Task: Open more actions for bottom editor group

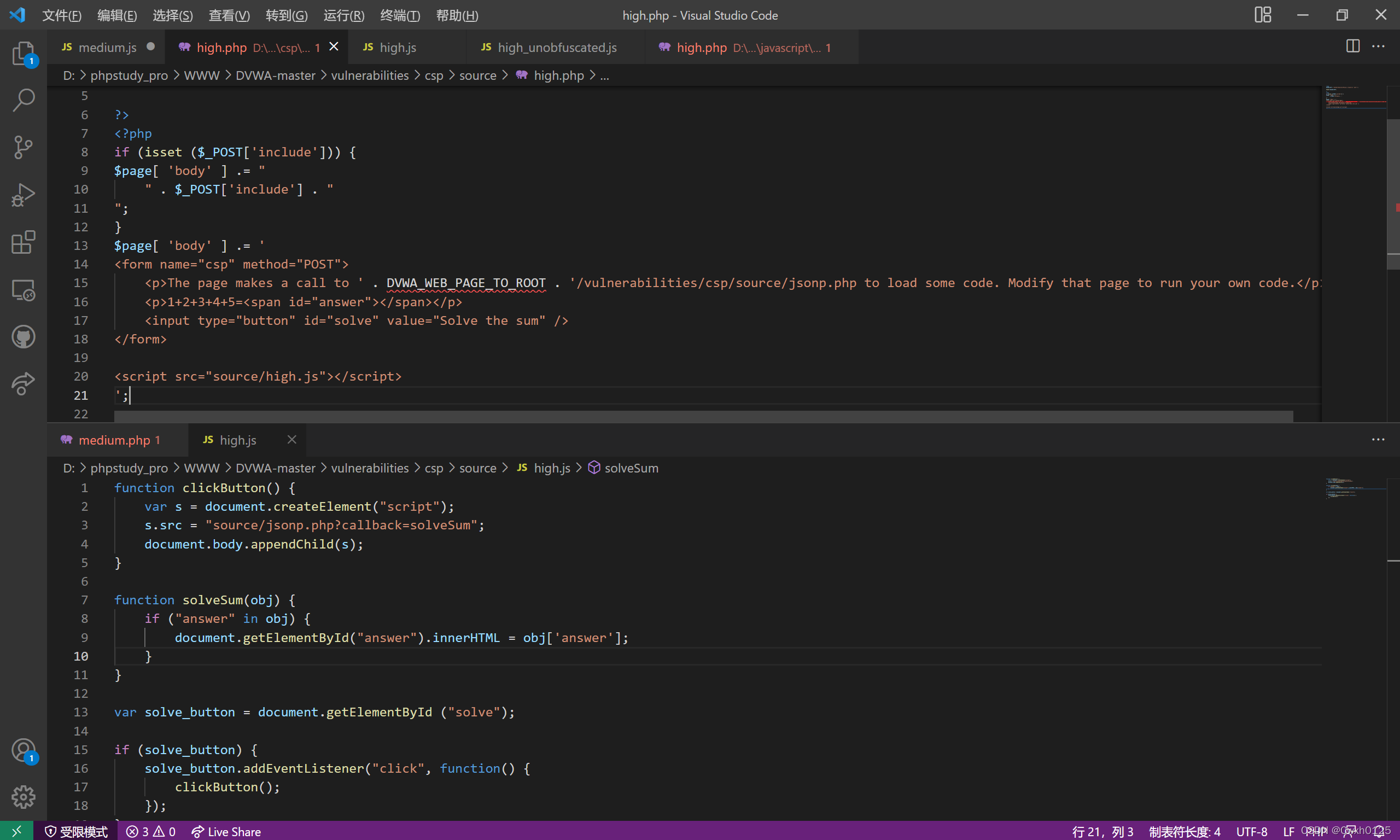Action: 1378,440
